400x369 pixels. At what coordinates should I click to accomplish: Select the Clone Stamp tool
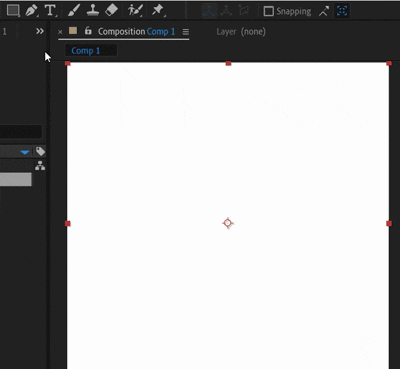click(93, 10)
